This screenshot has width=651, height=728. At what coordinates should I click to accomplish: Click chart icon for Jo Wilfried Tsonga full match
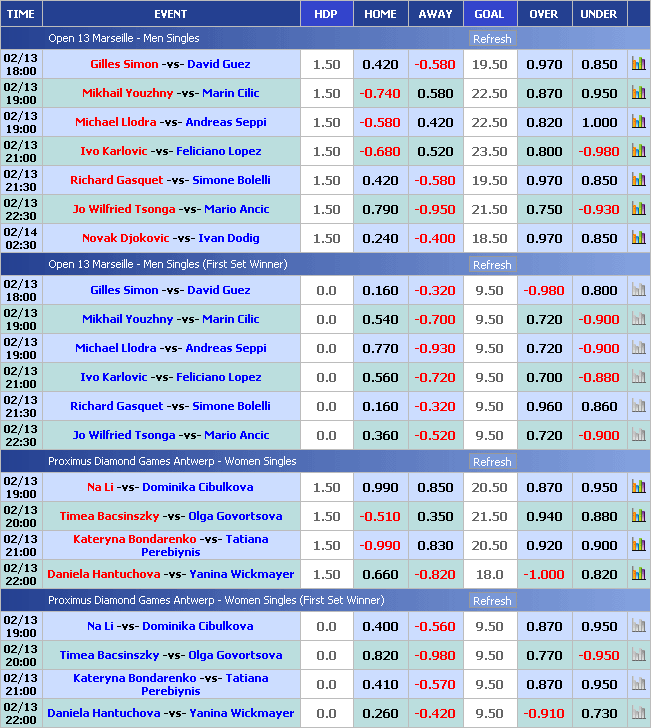638,209
